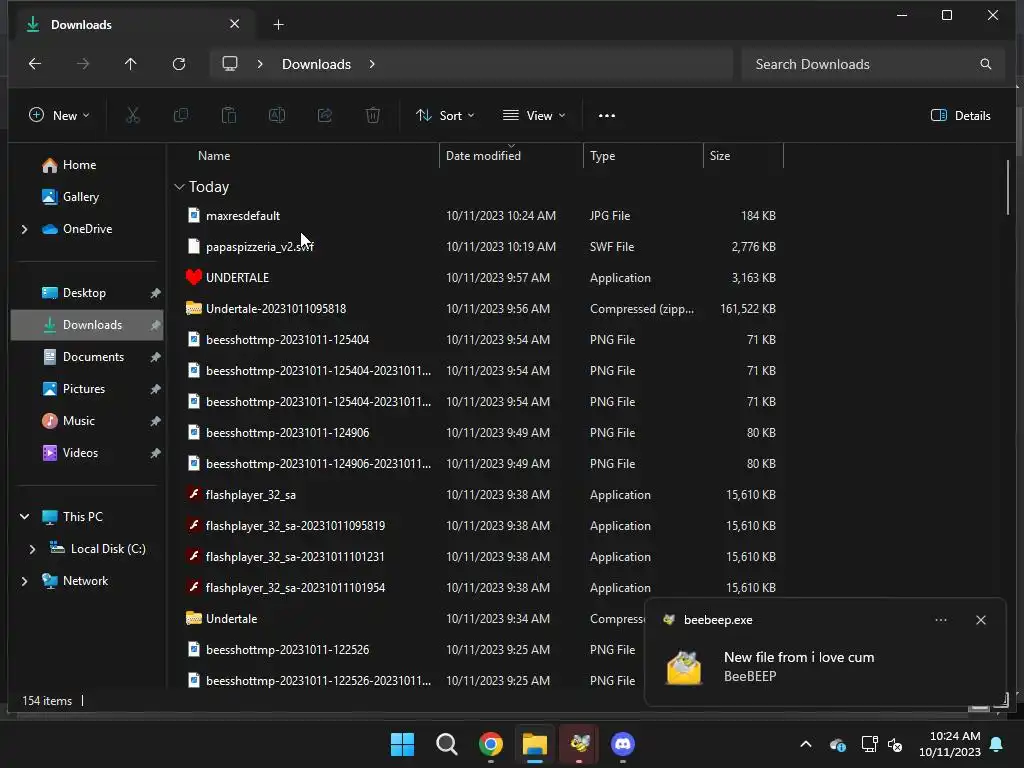
Task: Click the PC icon in address bar
Action: (x=230, y=64)
